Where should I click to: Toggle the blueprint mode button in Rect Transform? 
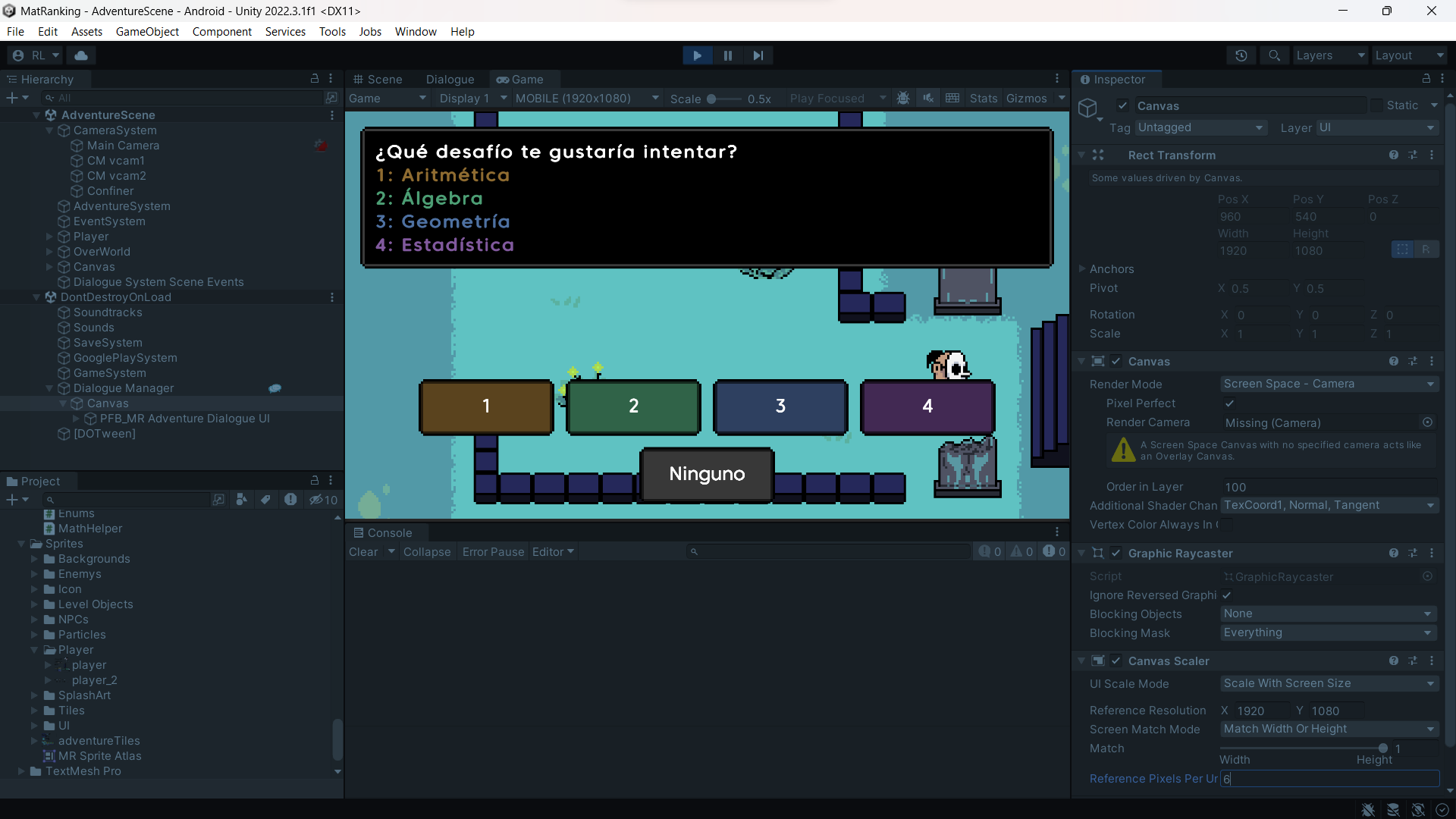pyautogui.click(x=1403, y=249)
